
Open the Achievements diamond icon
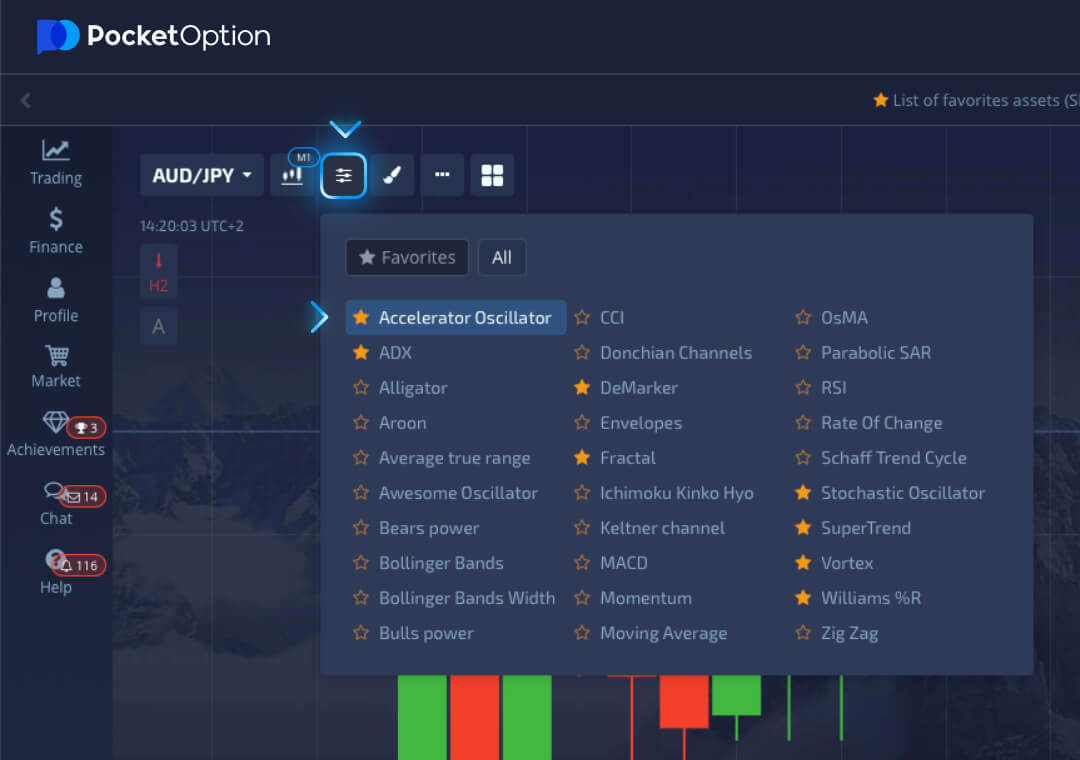(x=55, y=423)
